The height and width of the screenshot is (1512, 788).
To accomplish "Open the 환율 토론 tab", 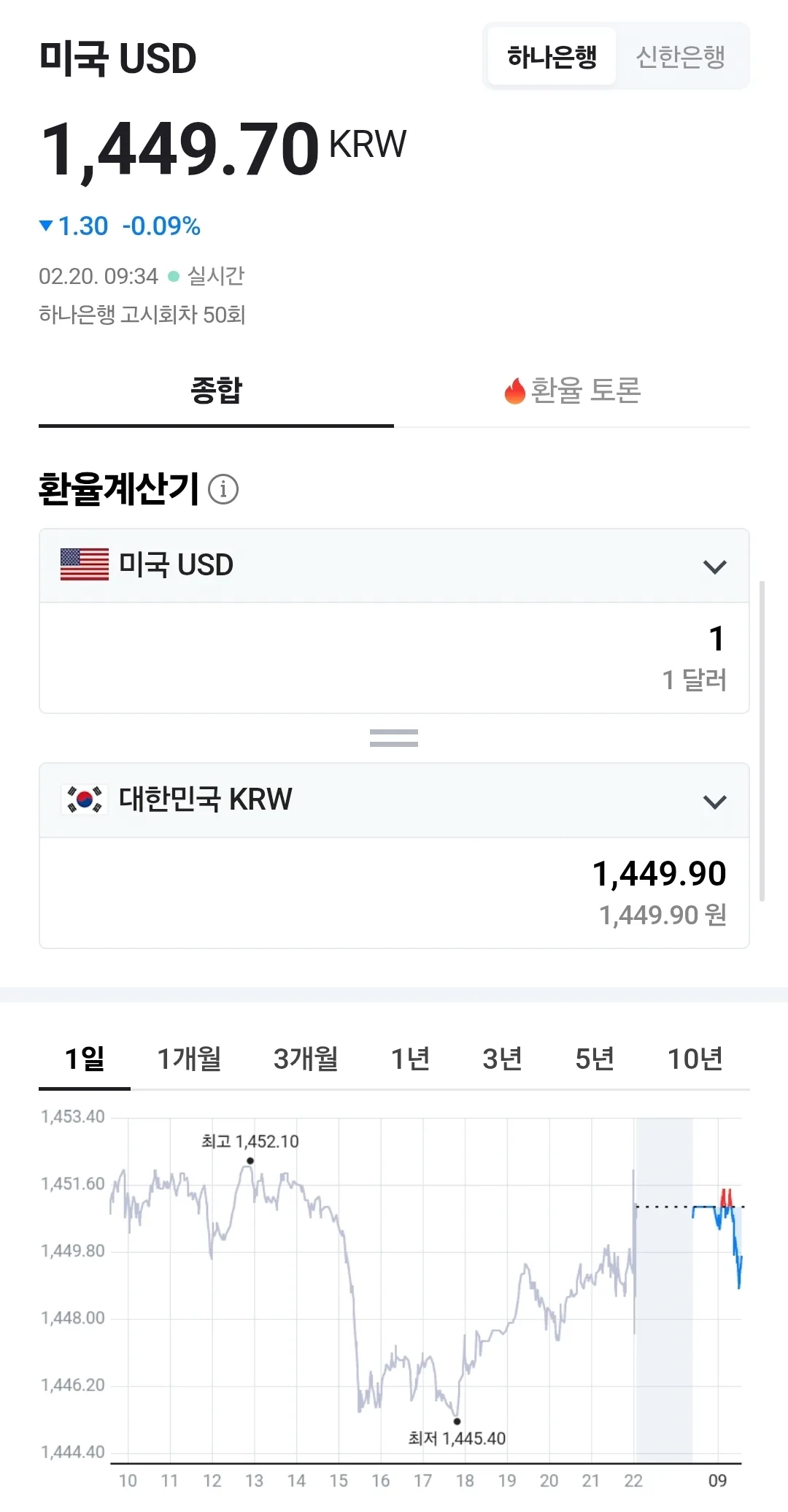I will click(x=572, y=391).
